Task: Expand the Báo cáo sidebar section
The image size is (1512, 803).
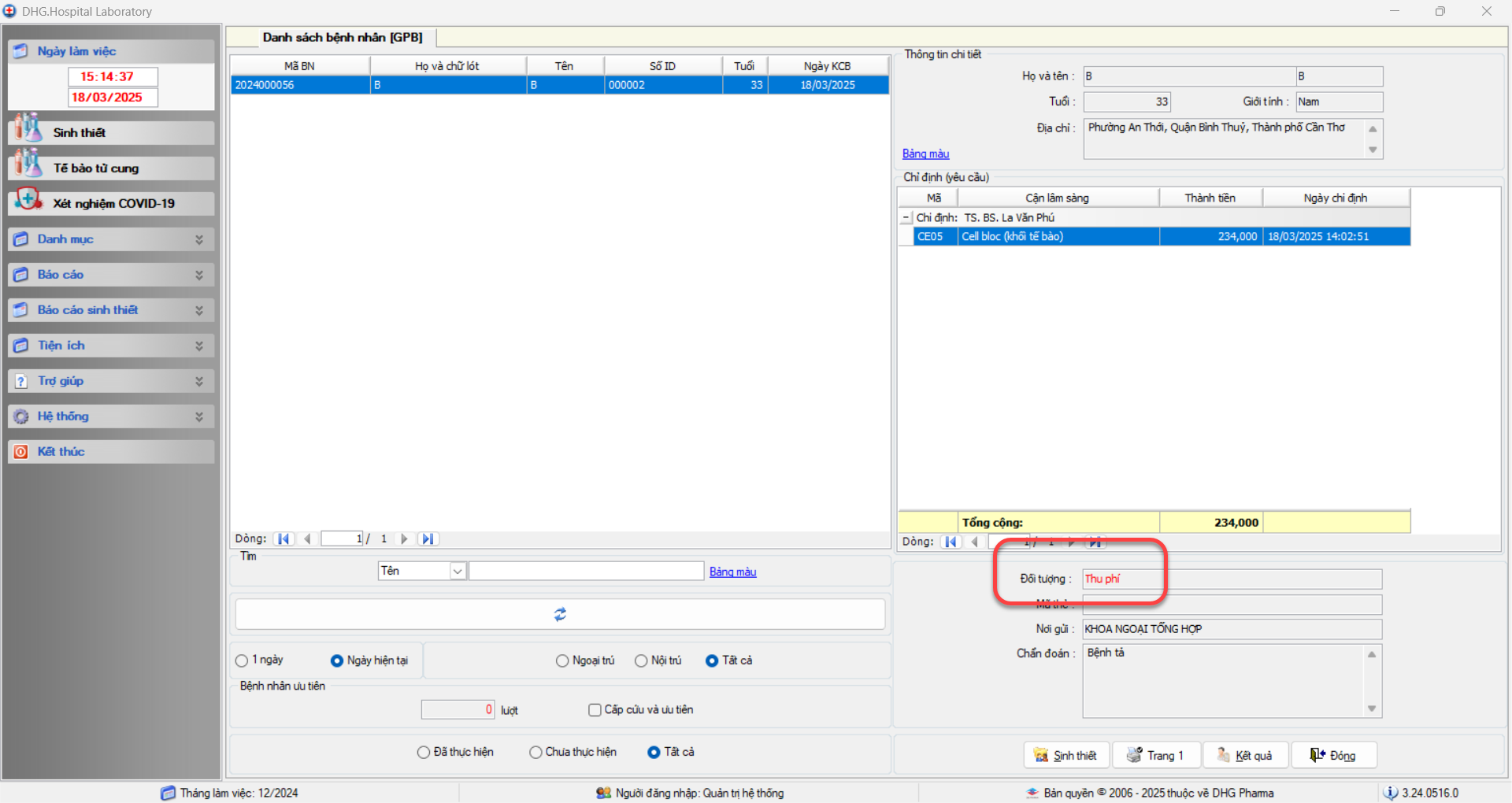Action: point(199,275)
